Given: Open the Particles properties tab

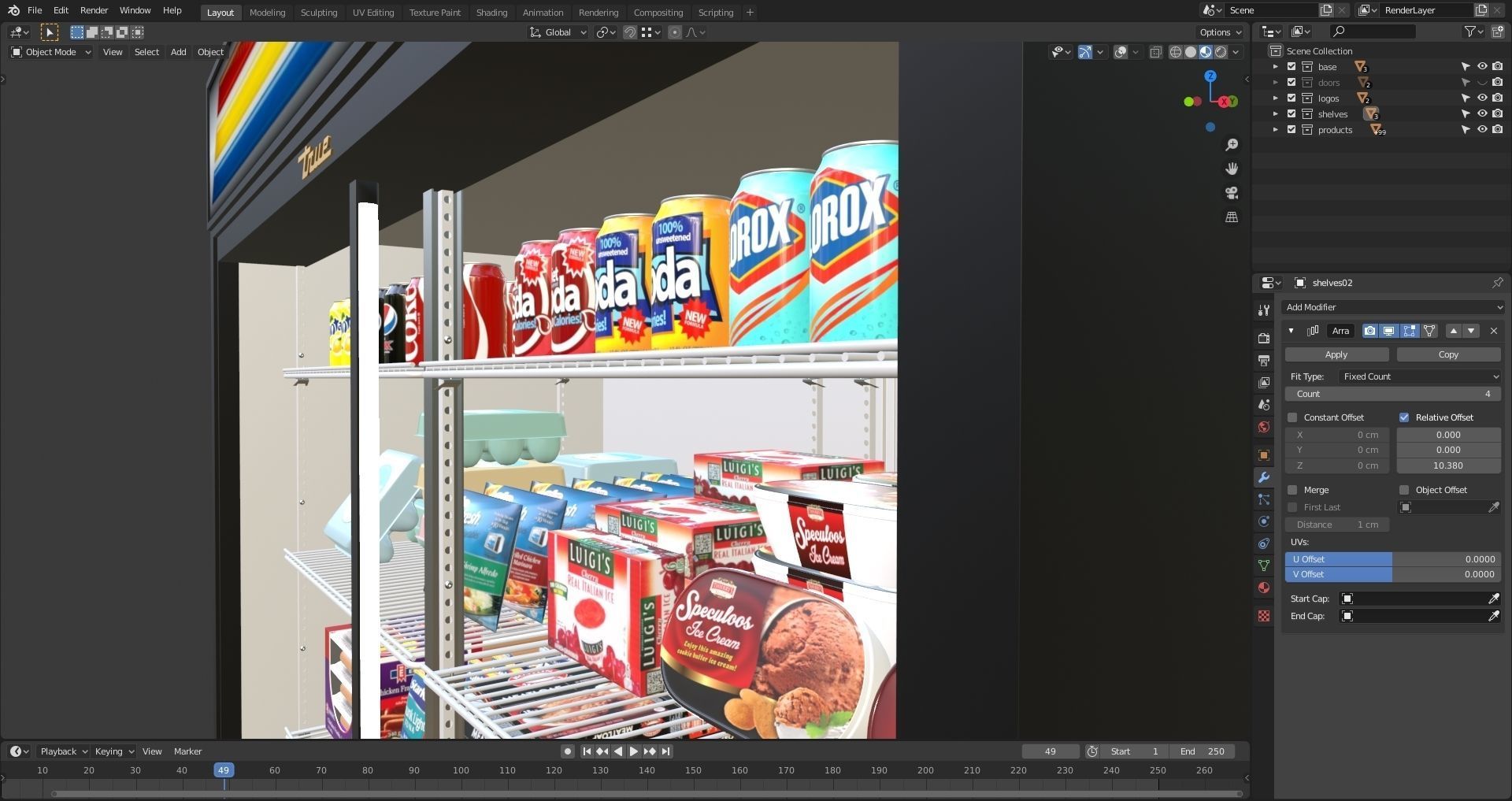Looking at the screenshot, I should [1264, 499].
